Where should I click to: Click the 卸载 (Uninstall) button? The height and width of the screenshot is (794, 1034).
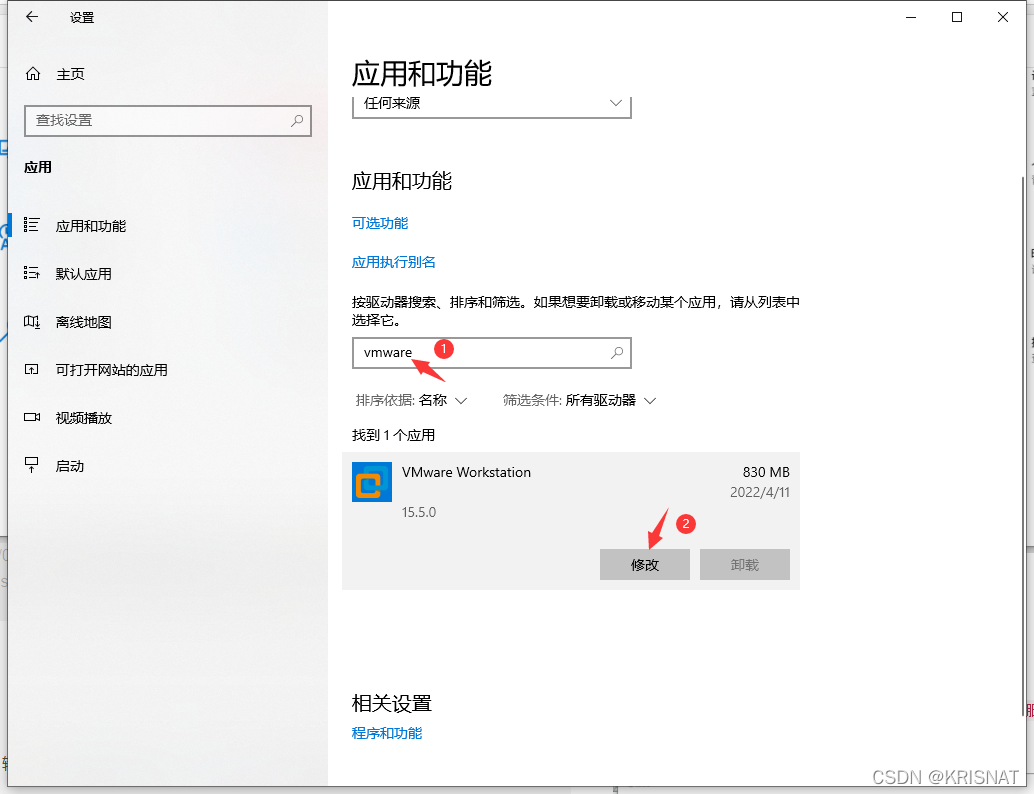tap(744, 564)
